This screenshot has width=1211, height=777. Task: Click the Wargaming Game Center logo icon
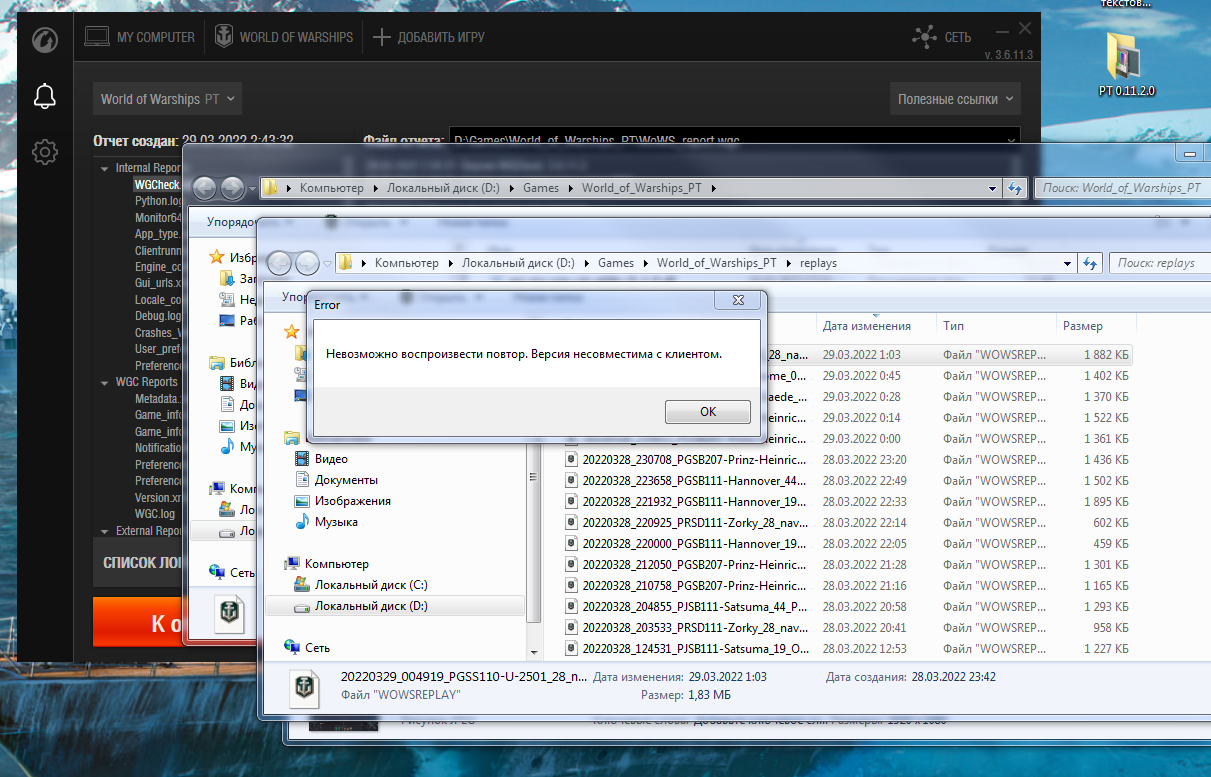pyautogui.click(x=45, y=40)
